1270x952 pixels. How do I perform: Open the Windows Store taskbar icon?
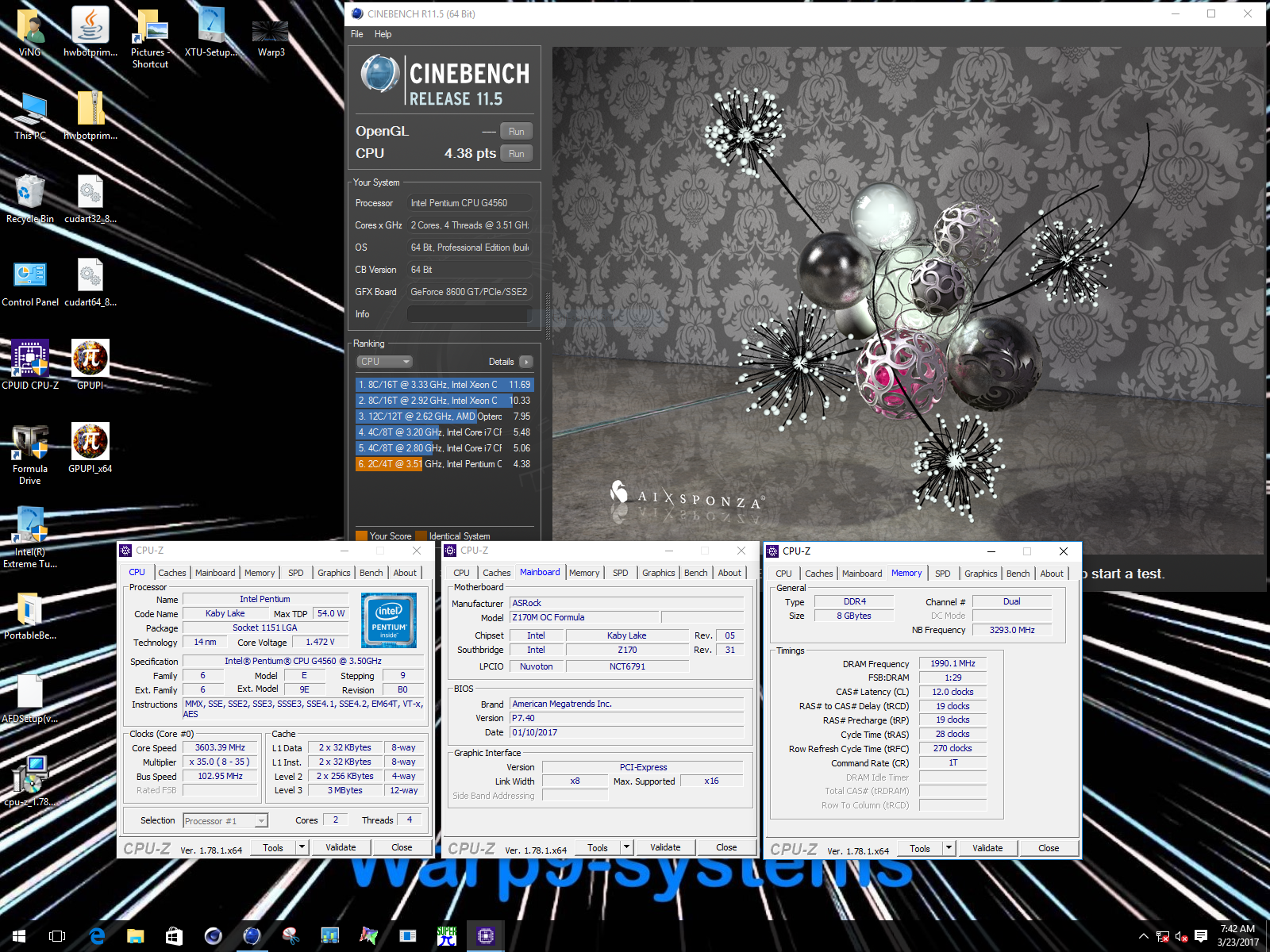click(174, 936)
